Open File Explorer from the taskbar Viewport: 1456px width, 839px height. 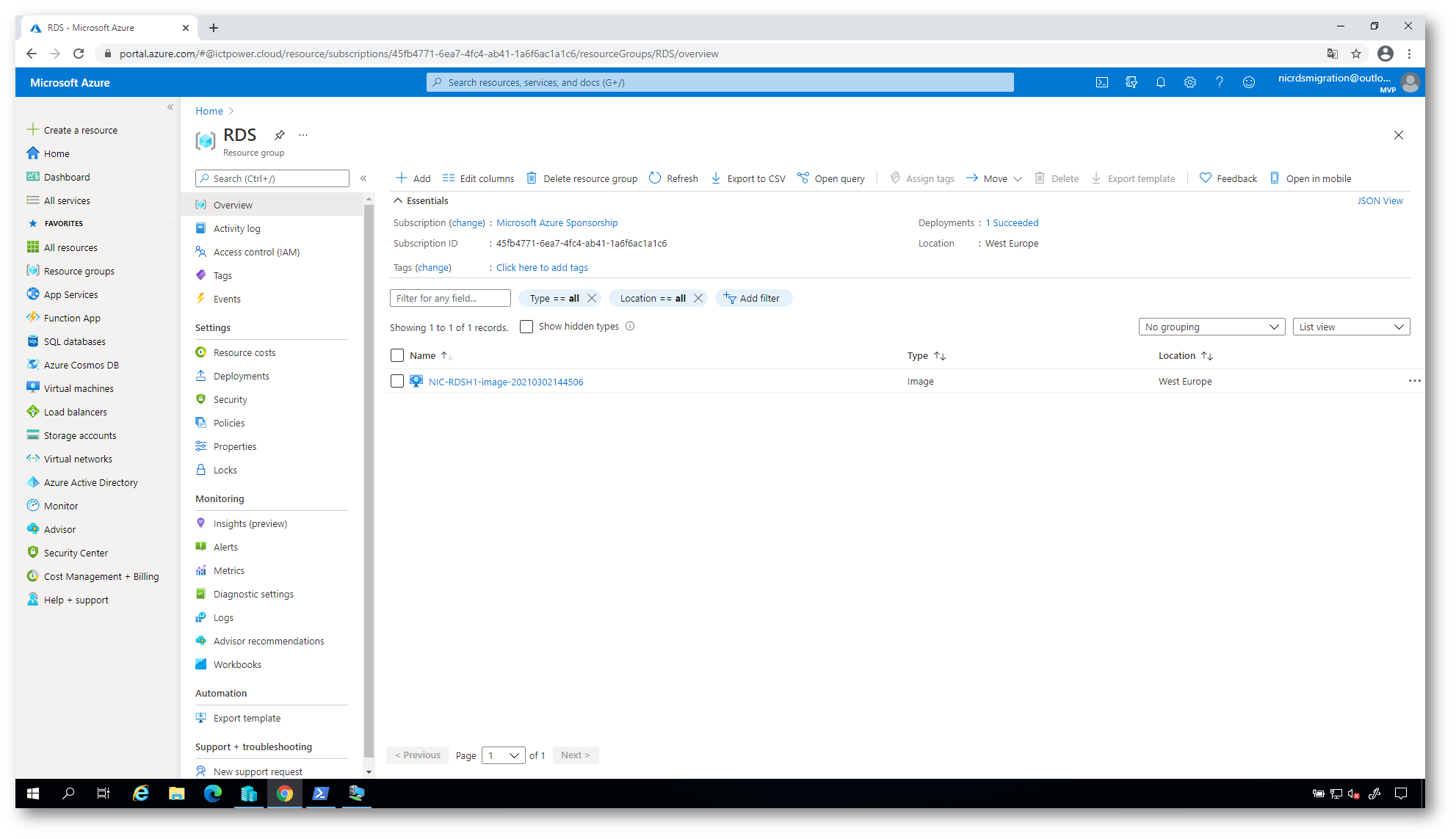pyautogui.click(x=176, y=793)
